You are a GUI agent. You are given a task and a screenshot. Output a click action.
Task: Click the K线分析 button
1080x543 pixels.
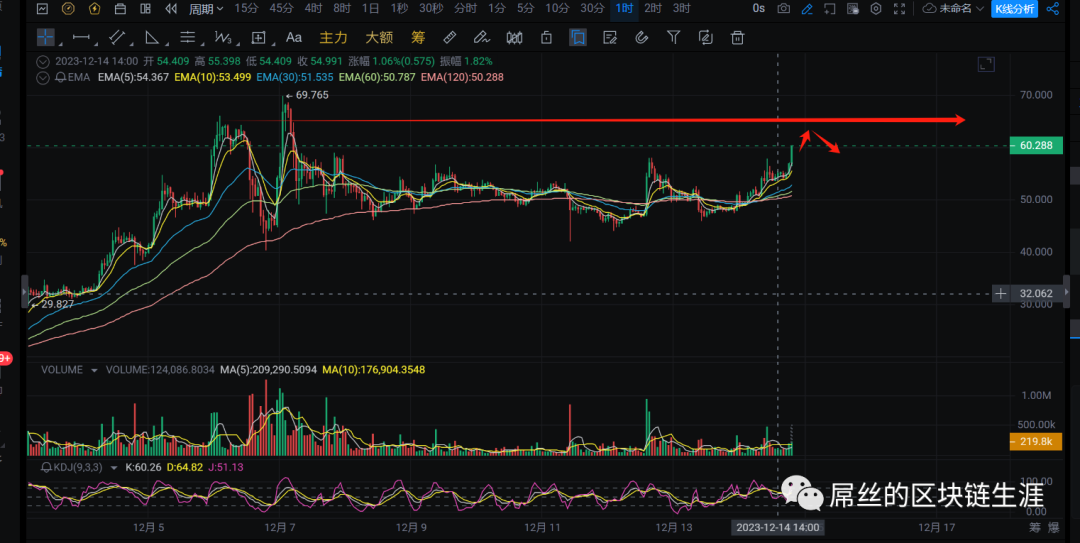1015,8
